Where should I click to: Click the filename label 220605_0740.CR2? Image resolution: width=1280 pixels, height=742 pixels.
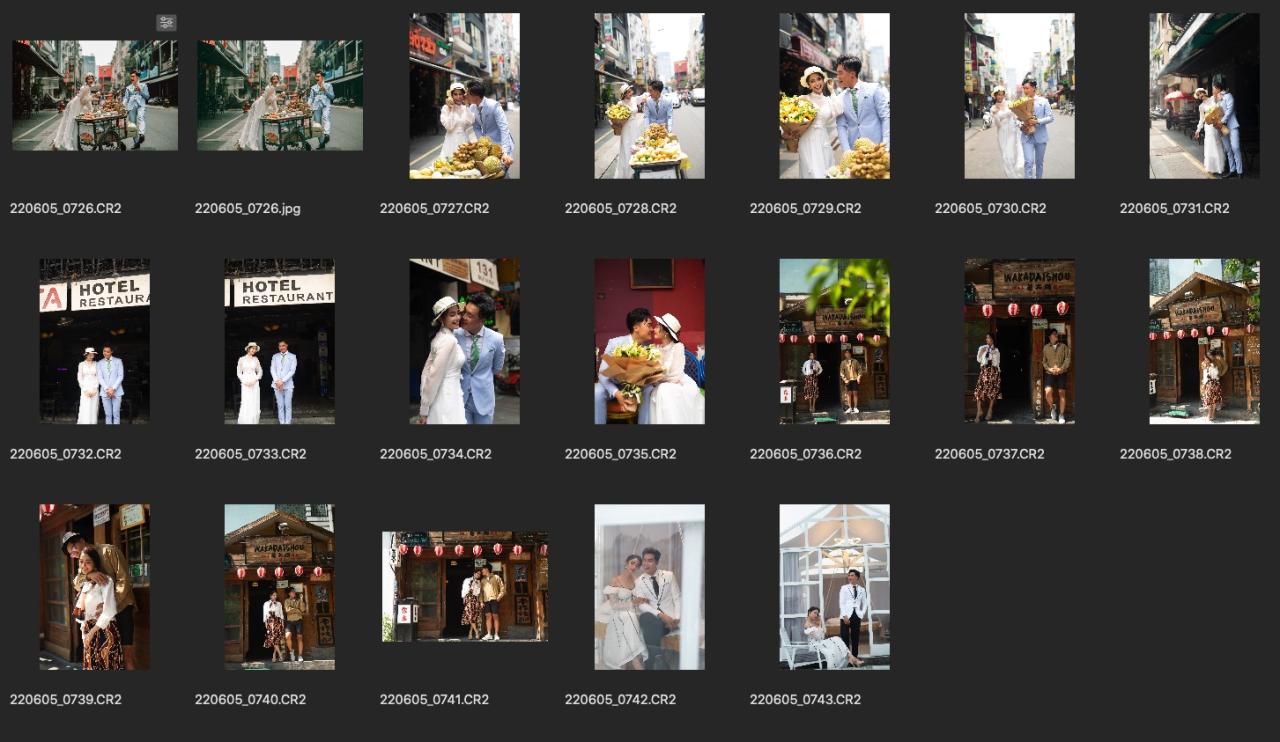[x=250, y=700]
